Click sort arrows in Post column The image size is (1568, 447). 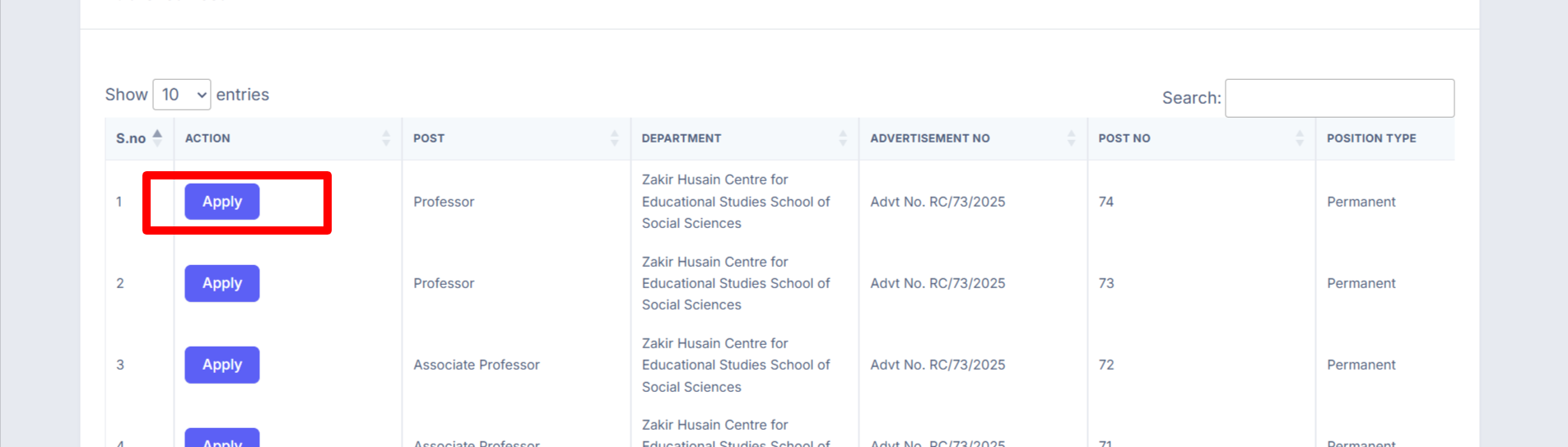614,138
